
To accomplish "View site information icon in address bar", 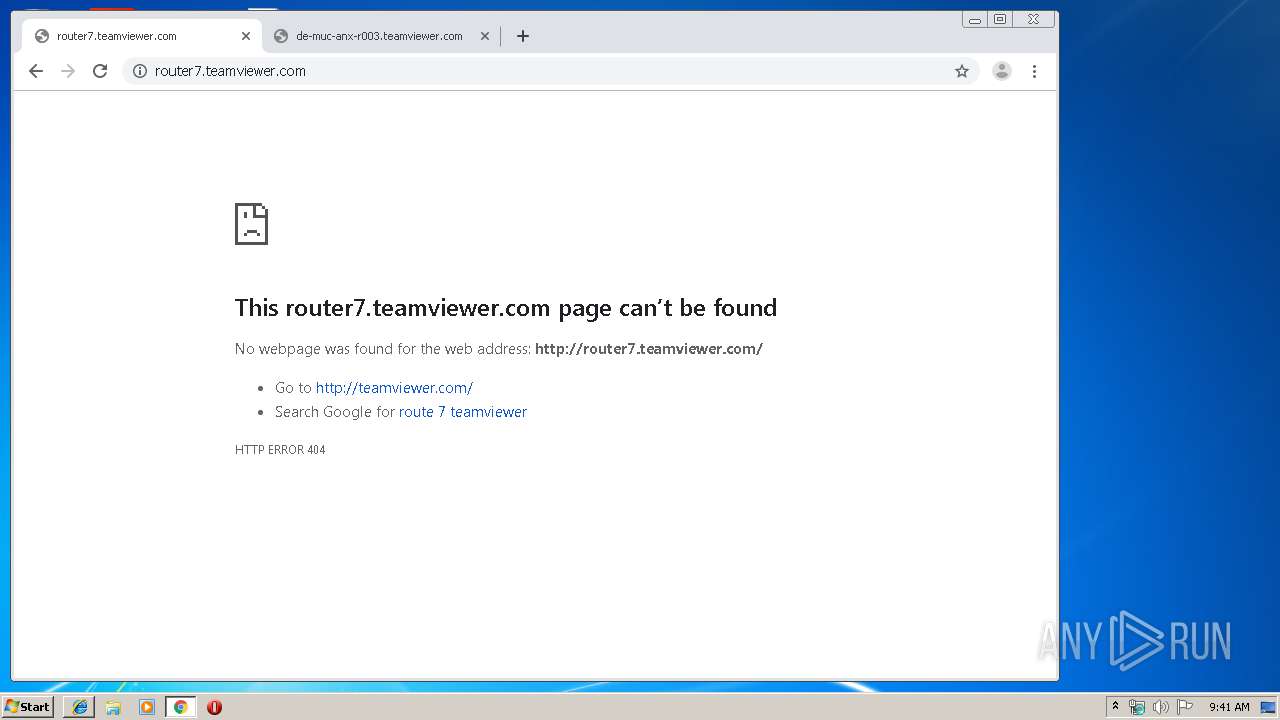I will 140,71.
